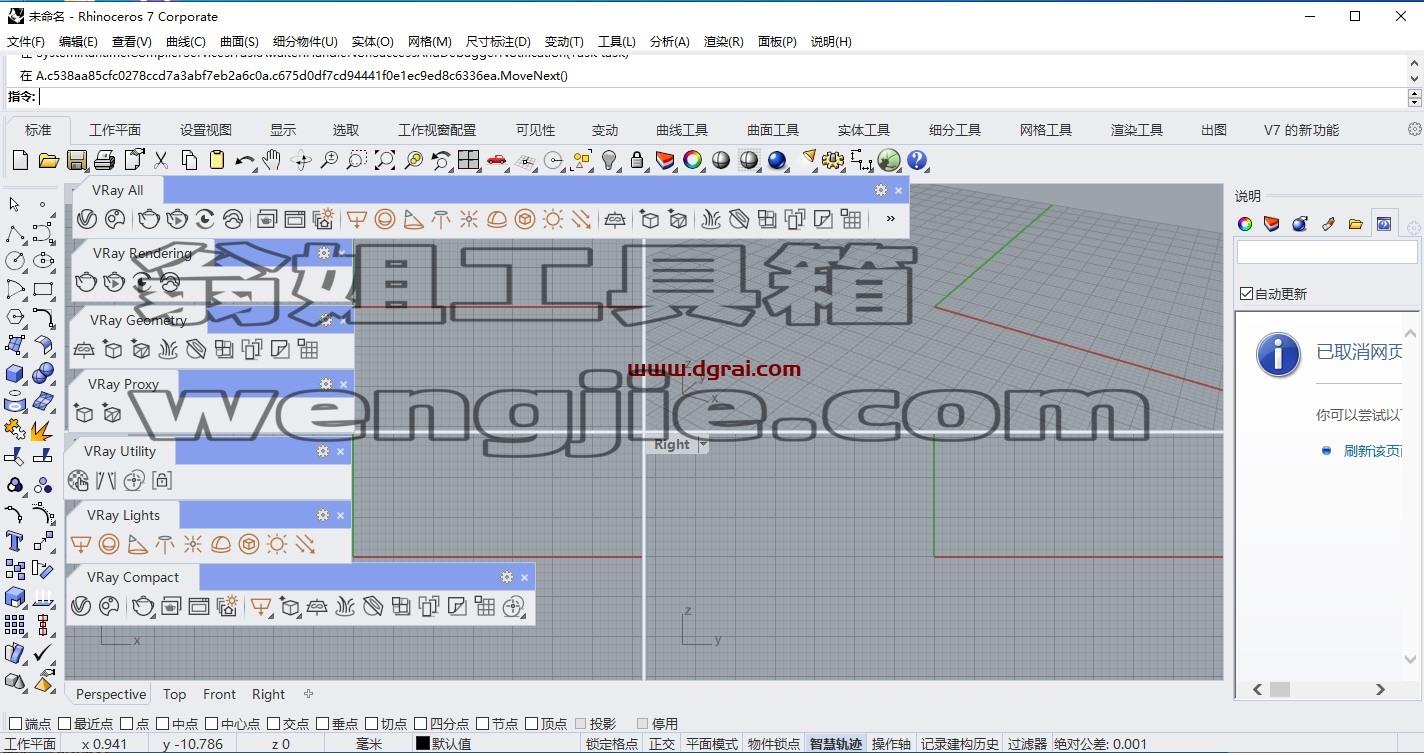This screenshot has width=1424, height=753.
Task: Open the 文件(F) menu
Action: click(26, 41)
